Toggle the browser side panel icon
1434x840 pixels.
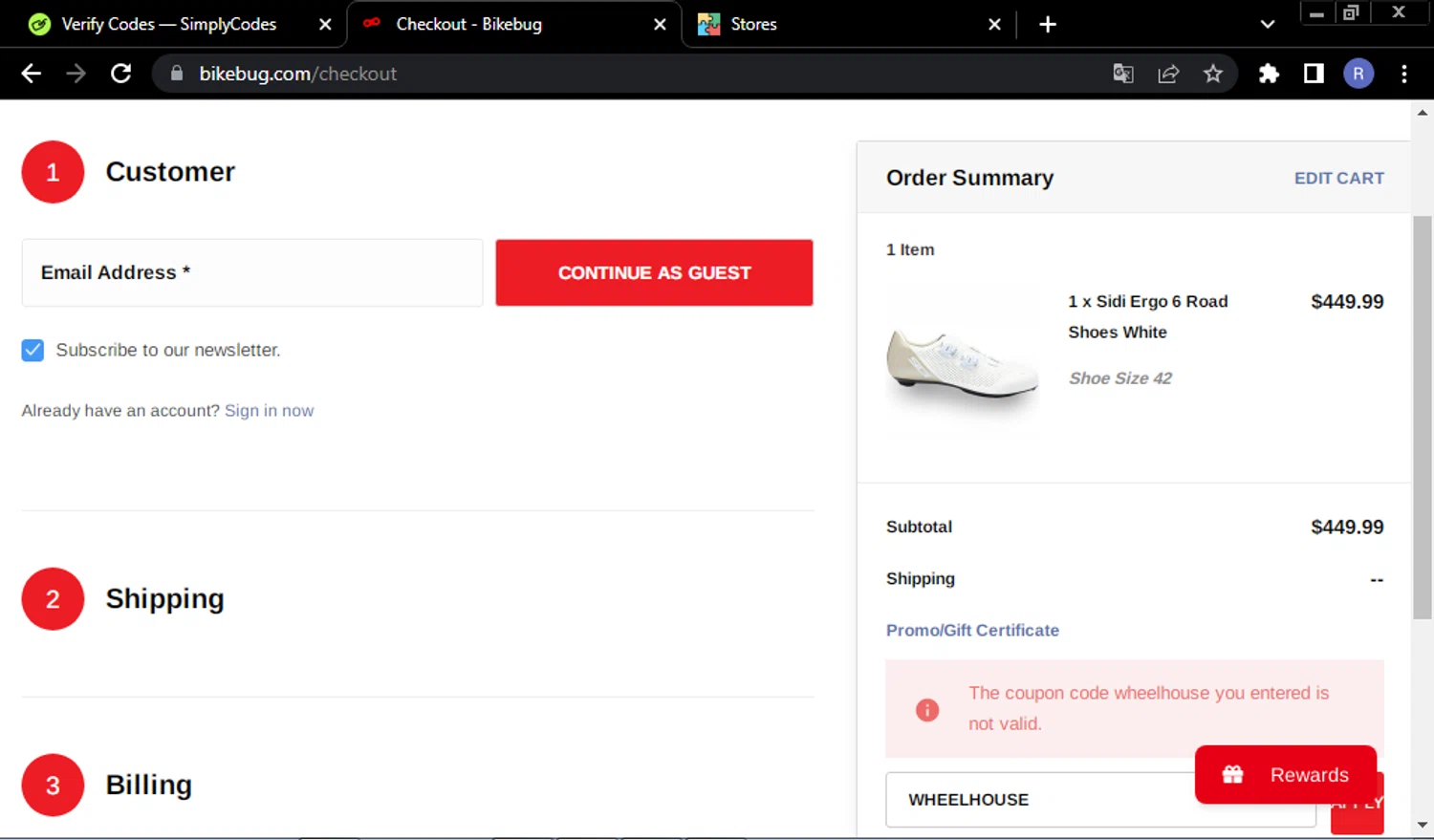(x=1314, y=74)
